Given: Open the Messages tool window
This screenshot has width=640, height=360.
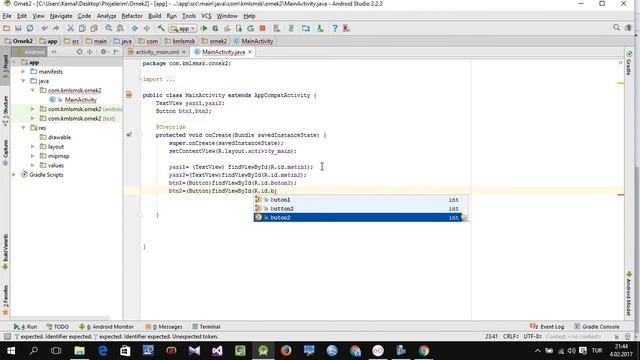Looking at the screenshot, I should click(x=164, y=327).
